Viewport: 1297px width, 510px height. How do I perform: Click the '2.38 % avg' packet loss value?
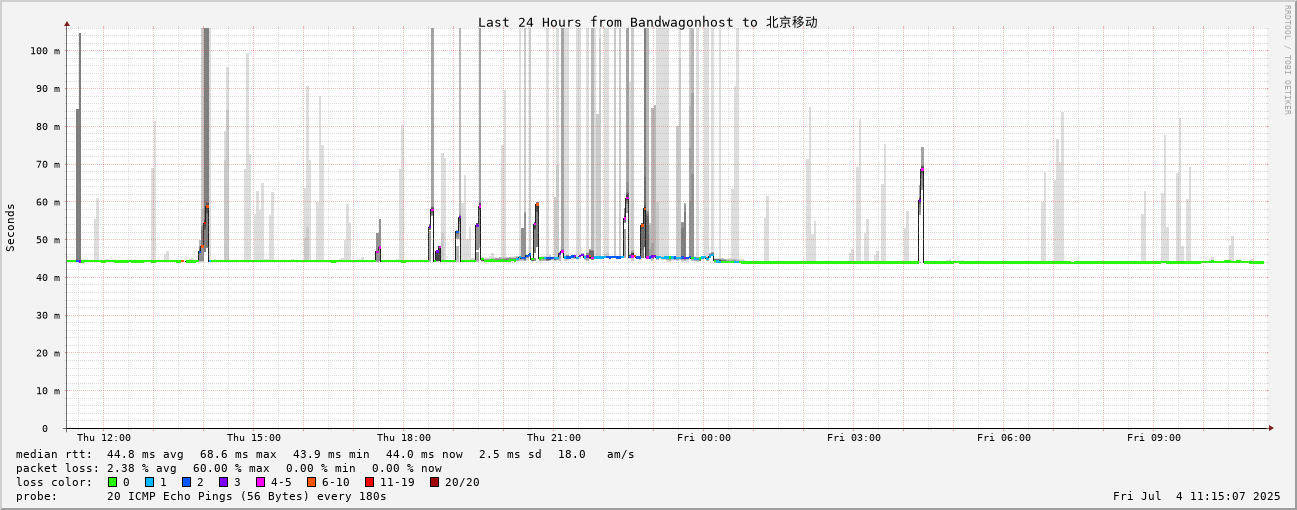point(142,468)
